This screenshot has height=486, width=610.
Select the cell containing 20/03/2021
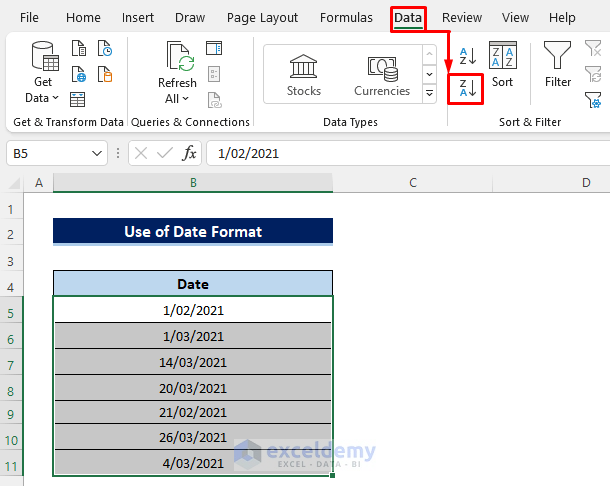click(193, 388)
